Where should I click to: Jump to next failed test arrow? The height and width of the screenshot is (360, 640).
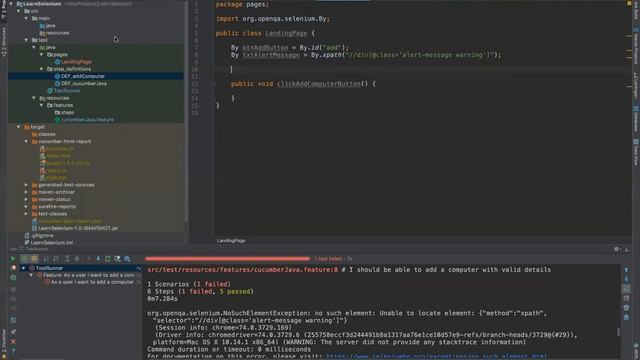click(98, 259)
